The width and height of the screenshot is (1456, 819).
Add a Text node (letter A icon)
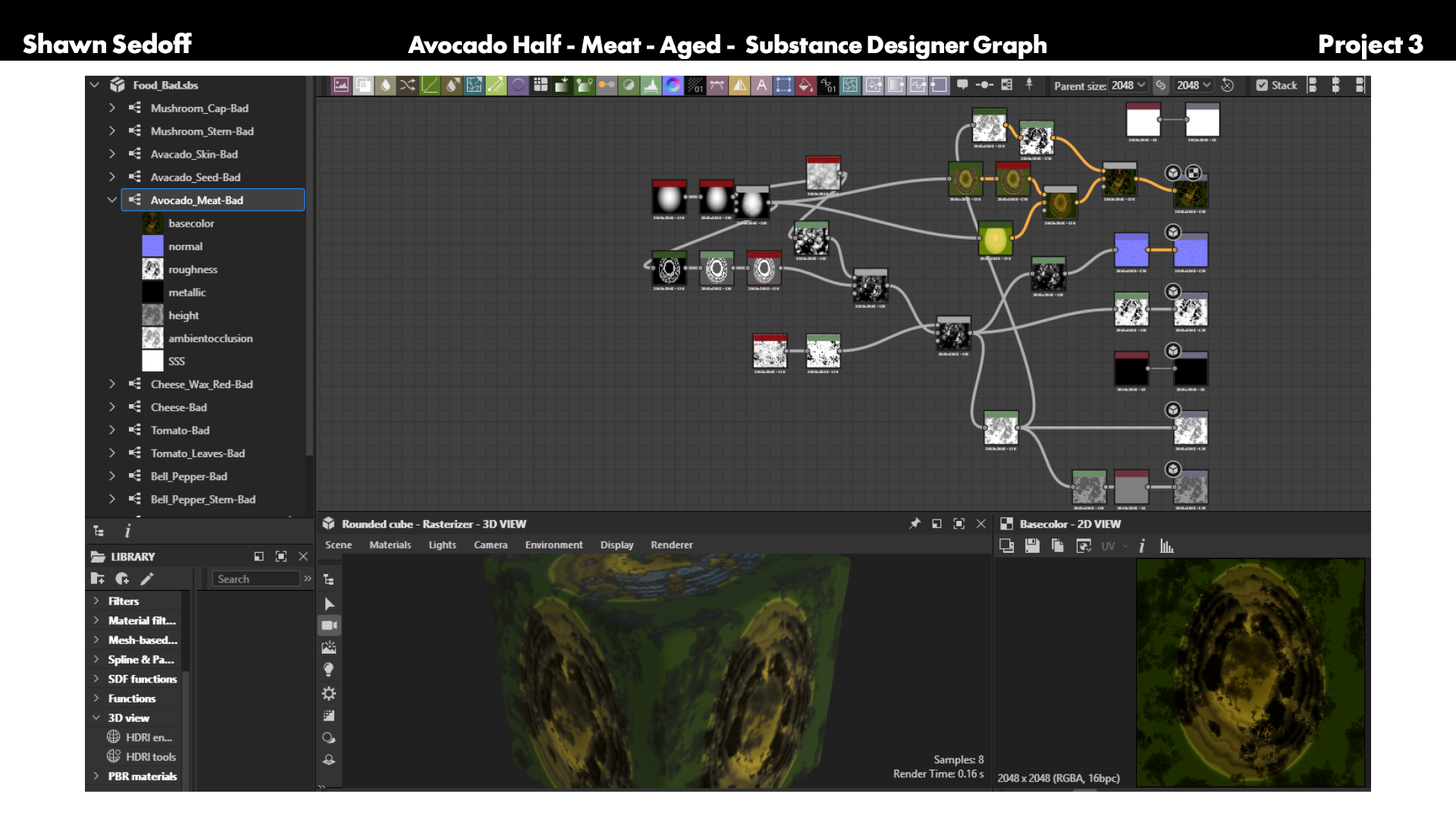(x=761, y=85)
